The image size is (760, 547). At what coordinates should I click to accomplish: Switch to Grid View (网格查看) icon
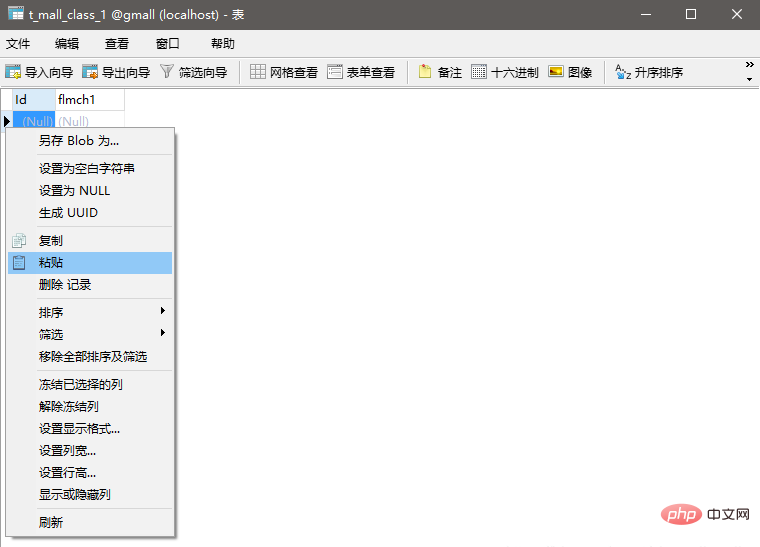tap(257, 72)
